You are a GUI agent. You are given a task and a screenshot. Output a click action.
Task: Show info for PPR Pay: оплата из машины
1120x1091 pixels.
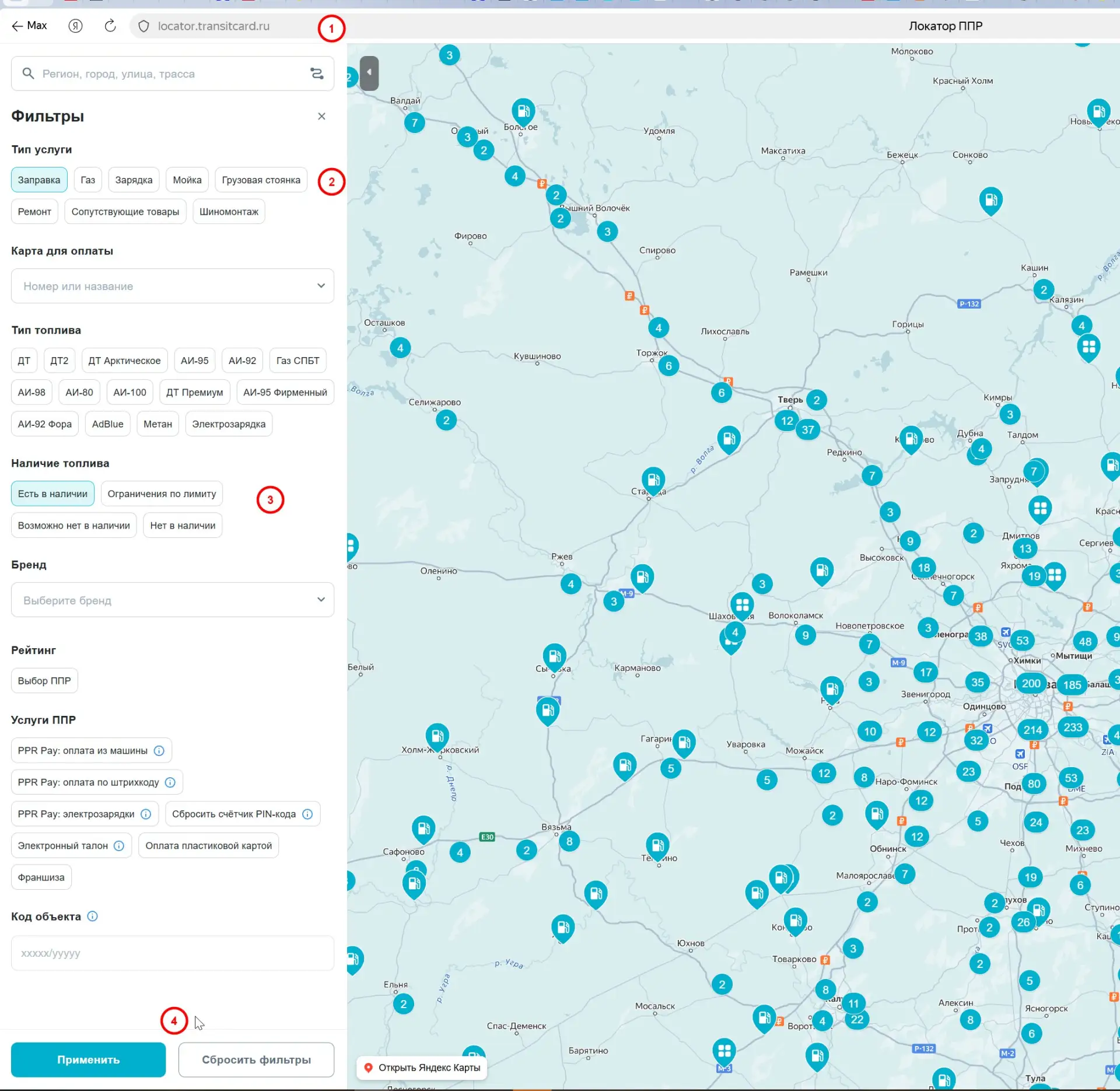pyautogui.click(x=159, y=751)
